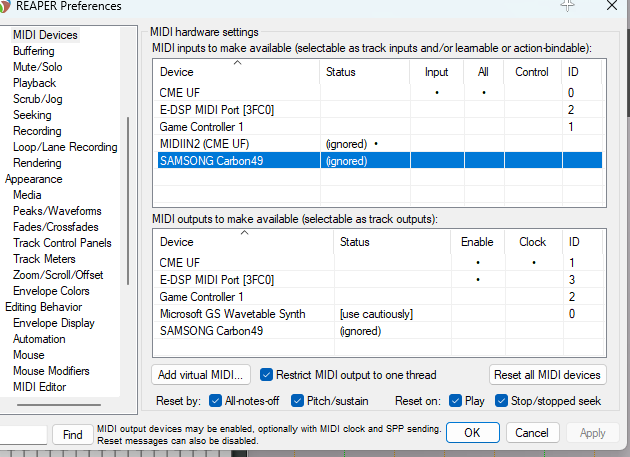630x457 pixels.
Task: Open the Scrub/Jog preferences page
Action: click(38, 99)
